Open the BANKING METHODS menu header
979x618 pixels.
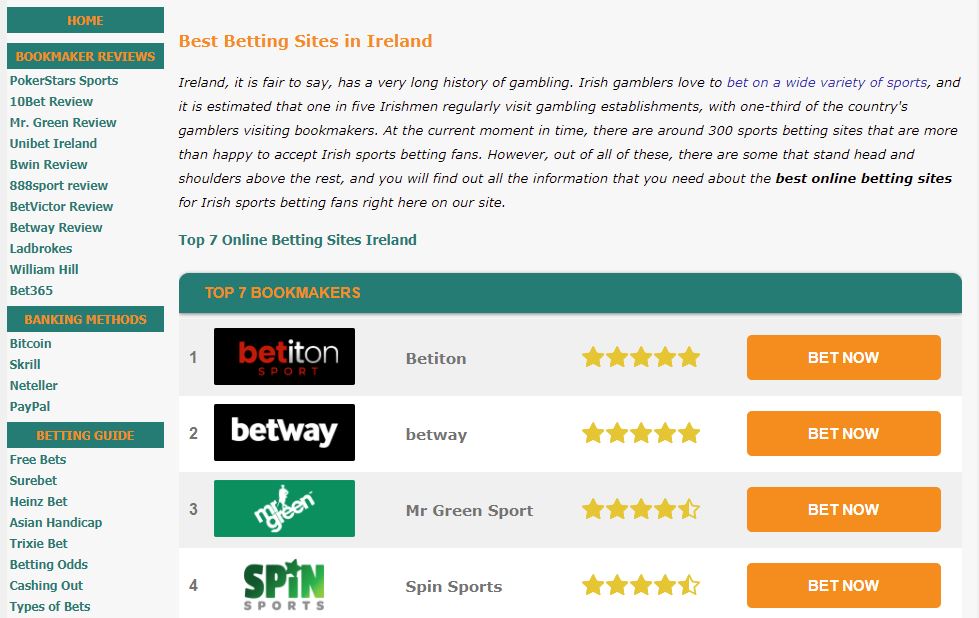click(86, 319)
